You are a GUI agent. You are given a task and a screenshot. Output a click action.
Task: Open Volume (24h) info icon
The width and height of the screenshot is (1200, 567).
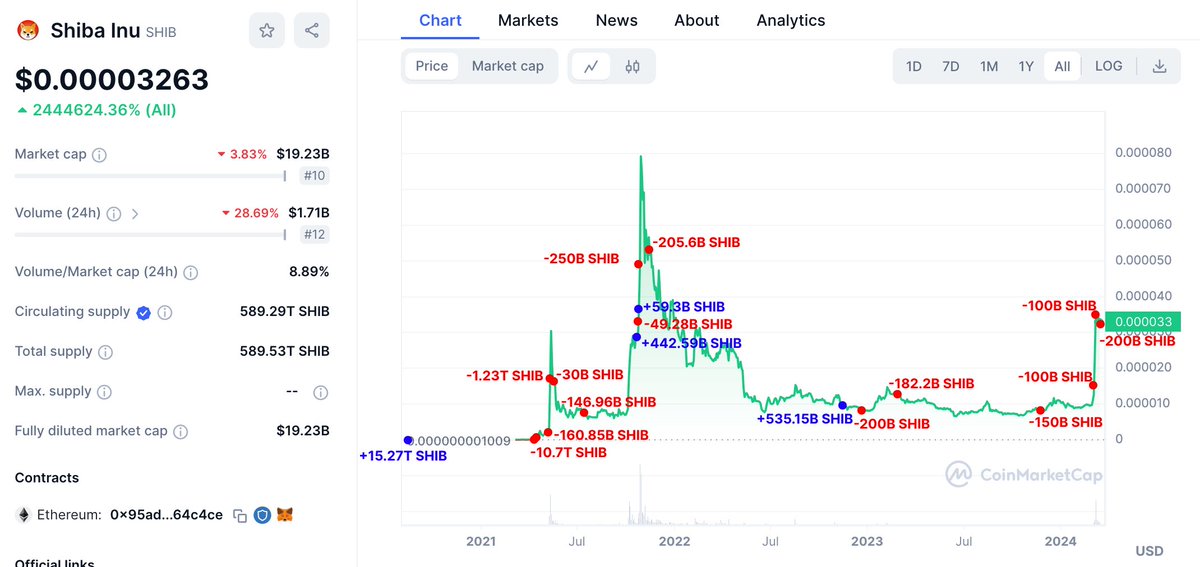[114, 213]
